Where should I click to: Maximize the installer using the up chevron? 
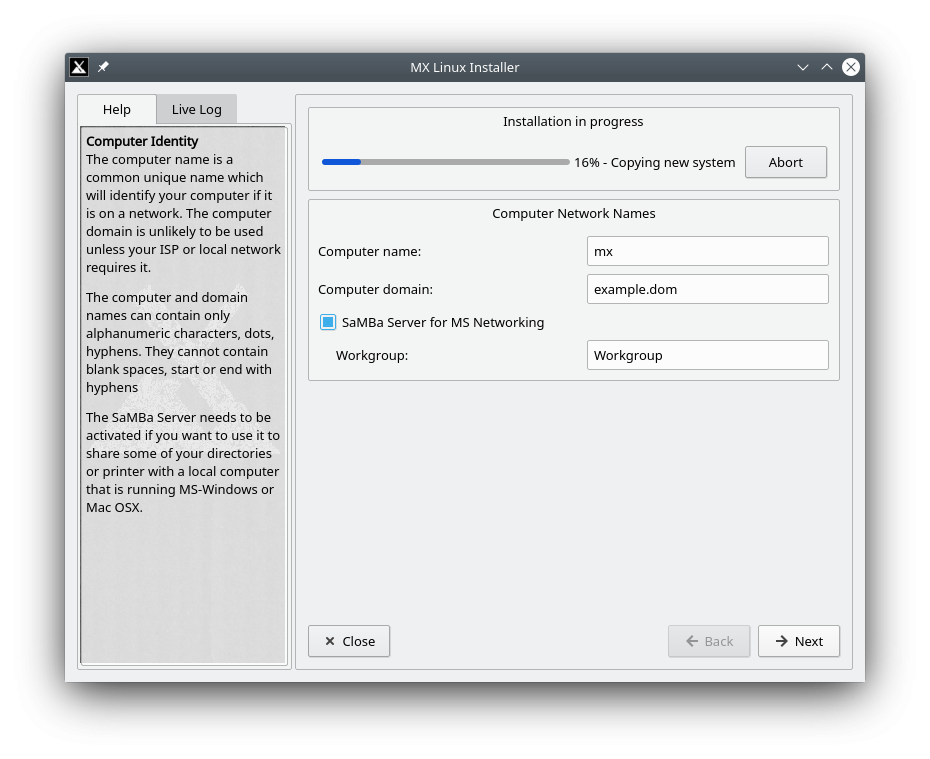pos(827,67)
